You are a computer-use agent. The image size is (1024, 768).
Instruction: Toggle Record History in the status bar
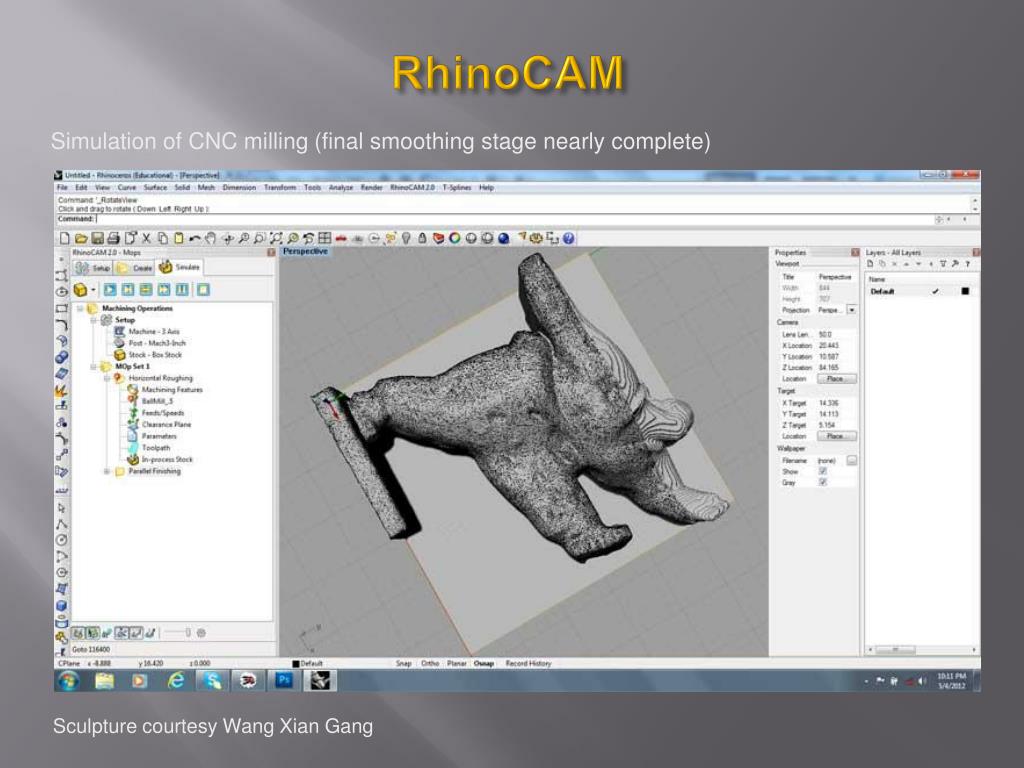[528, 664]
